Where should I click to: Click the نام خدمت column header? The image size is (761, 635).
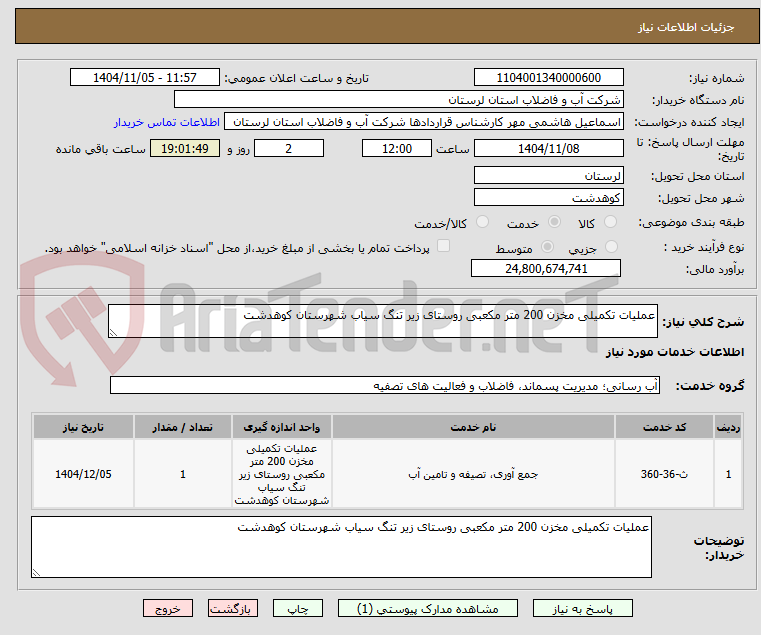click(x=473, y=427)
